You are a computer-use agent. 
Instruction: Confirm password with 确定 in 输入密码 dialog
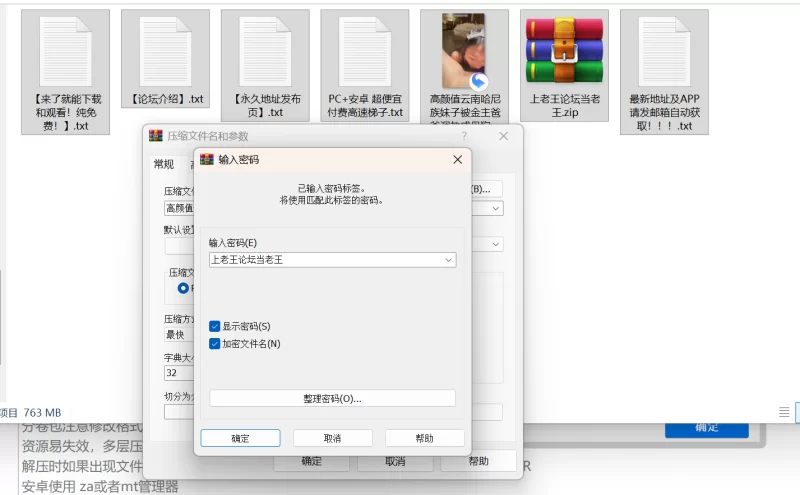pos(240,438)
